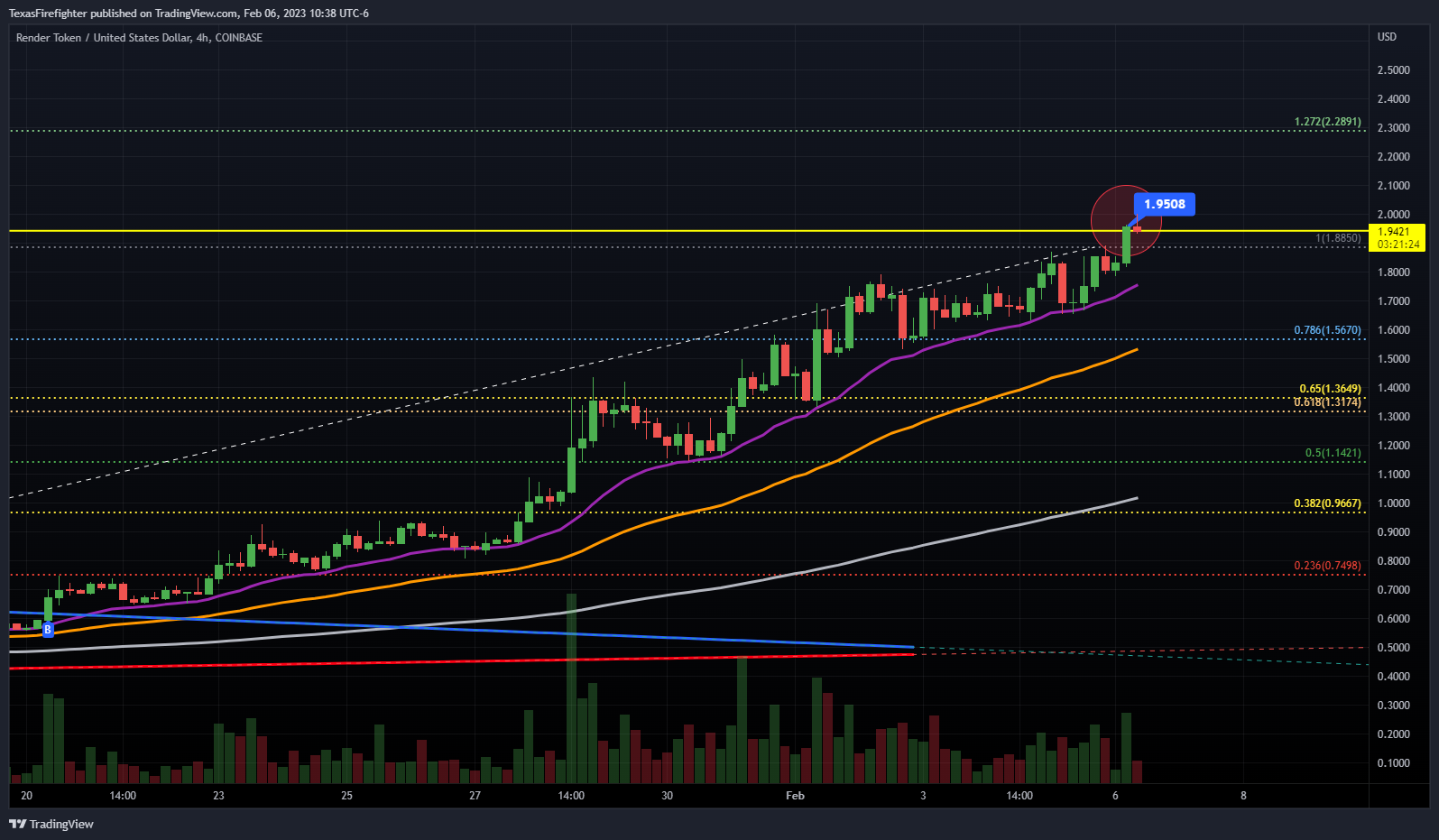
Task: Click the 0.2000 price axis label
Action: click(x=1394, y=734)
